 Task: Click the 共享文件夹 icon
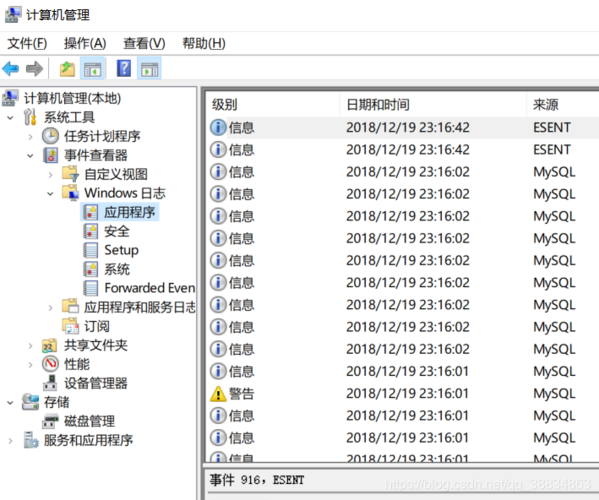[x=50, y=345]
